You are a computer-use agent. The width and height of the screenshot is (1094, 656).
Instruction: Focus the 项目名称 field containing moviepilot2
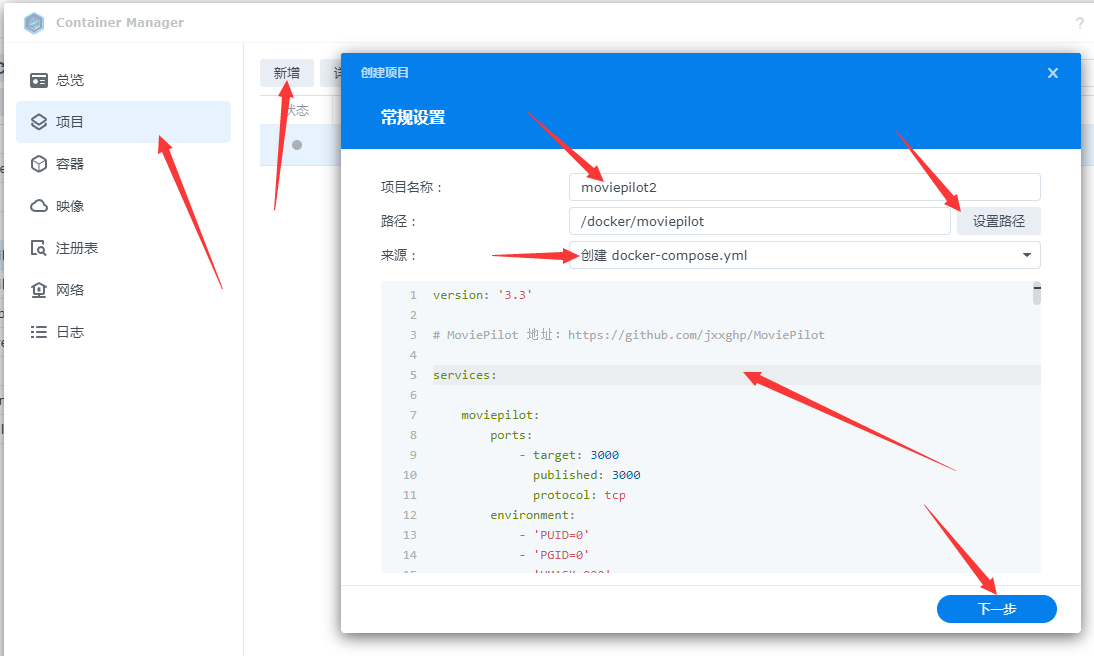tap(804, 187)
